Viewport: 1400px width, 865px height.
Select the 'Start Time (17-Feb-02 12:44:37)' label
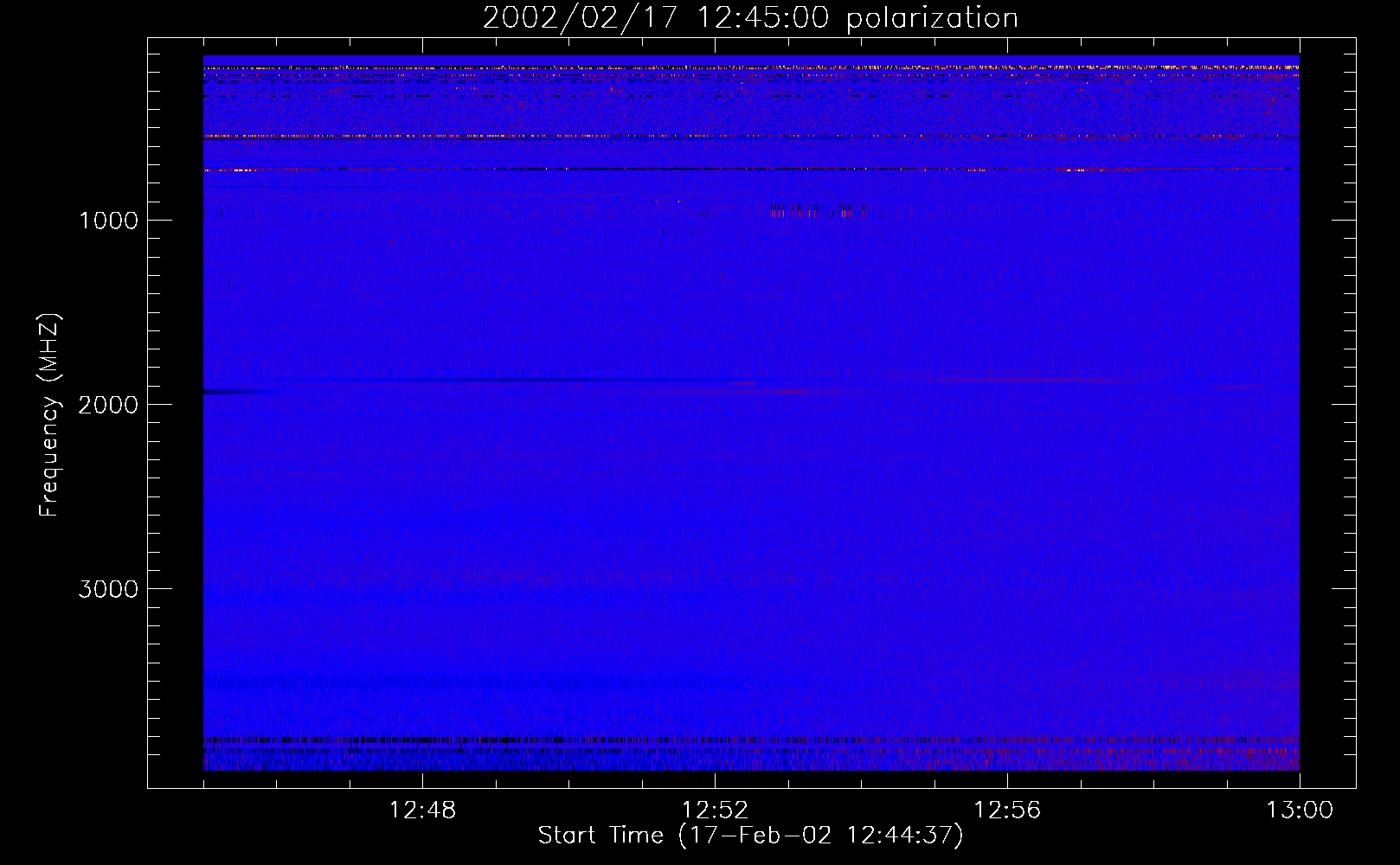(x=750, y=836)
